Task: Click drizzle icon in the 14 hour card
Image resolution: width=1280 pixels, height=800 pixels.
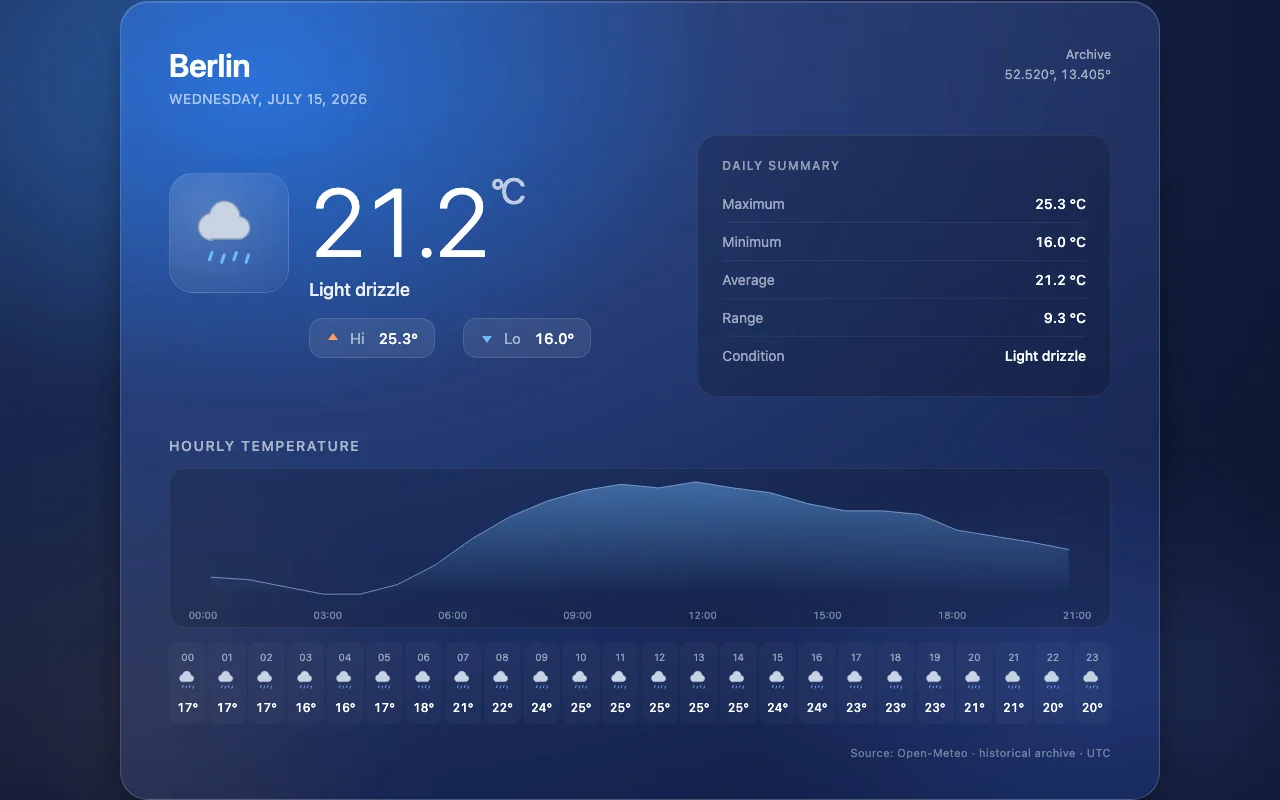Action: tap(738, 680)
